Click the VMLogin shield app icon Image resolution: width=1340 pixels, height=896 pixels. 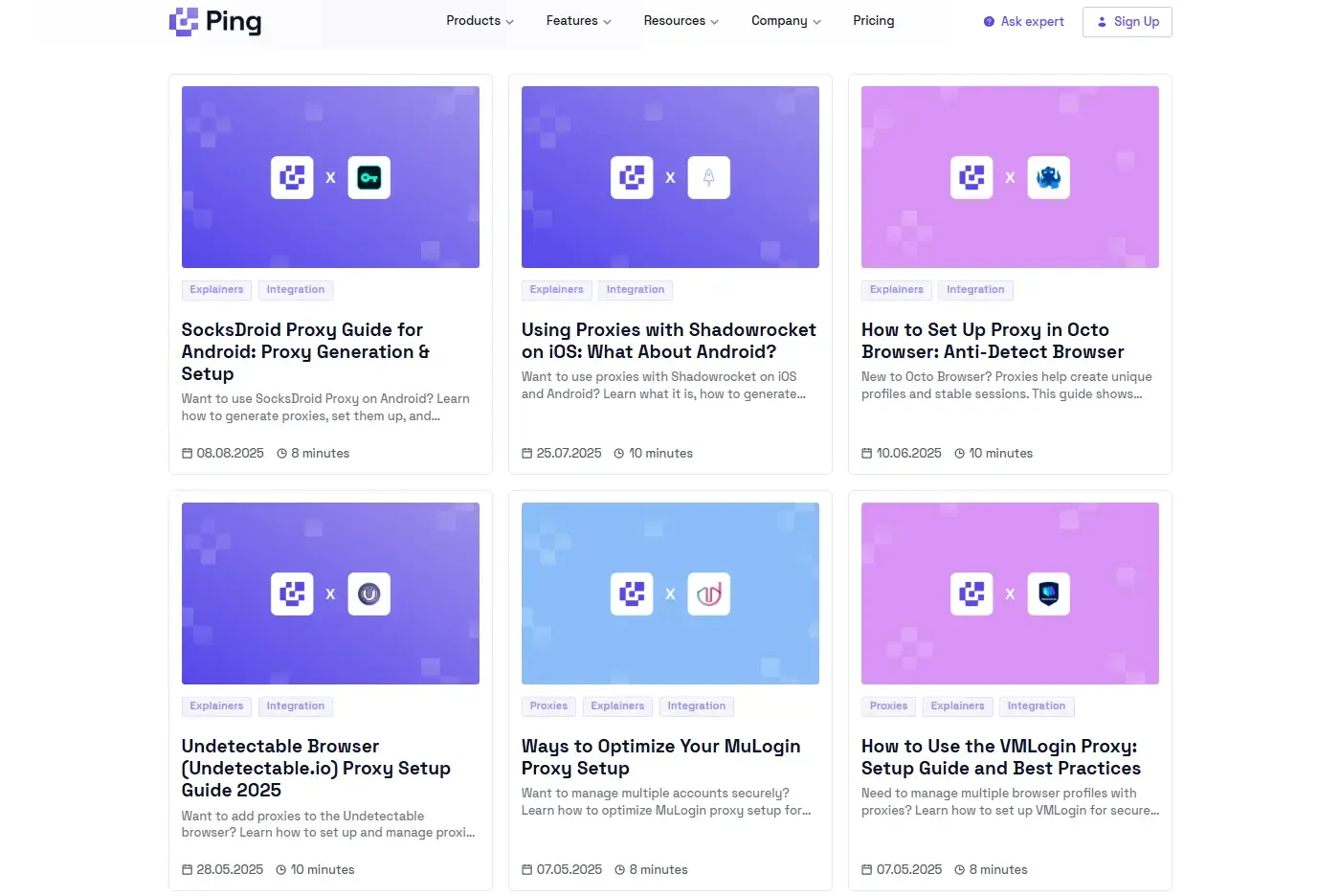[1048, 594]
